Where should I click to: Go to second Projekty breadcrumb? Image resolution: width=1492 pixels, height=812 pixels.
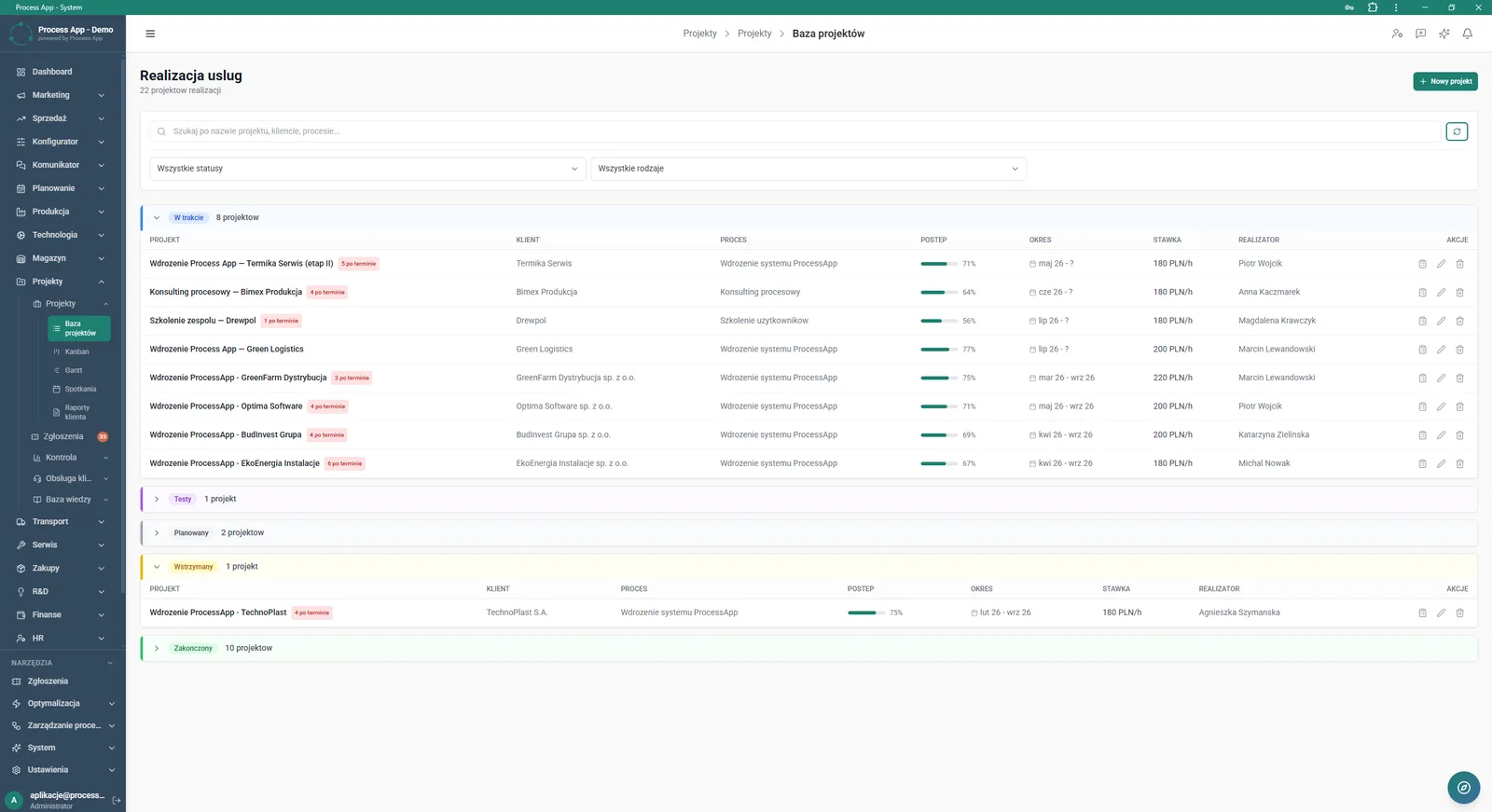(754, 34)
